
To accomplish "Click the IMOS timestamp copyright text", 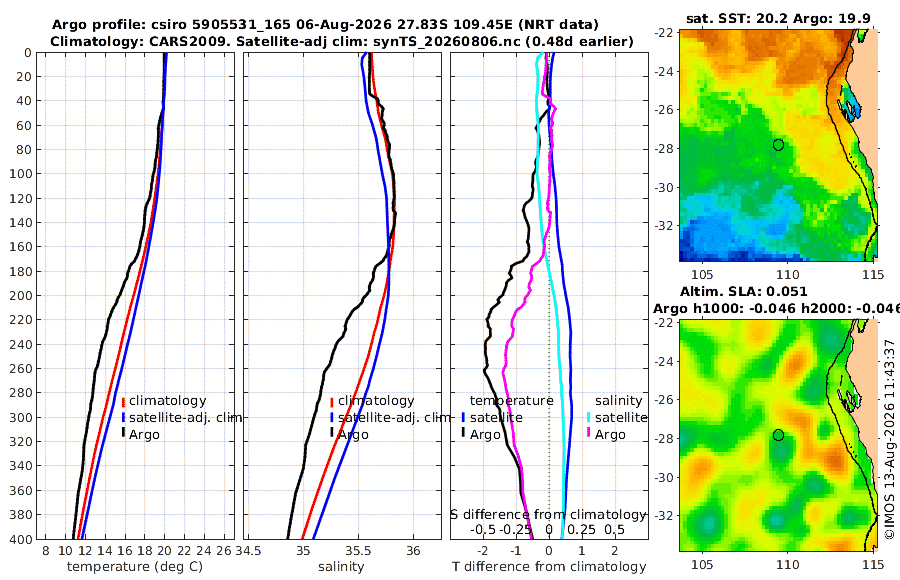I will point(890,439).
